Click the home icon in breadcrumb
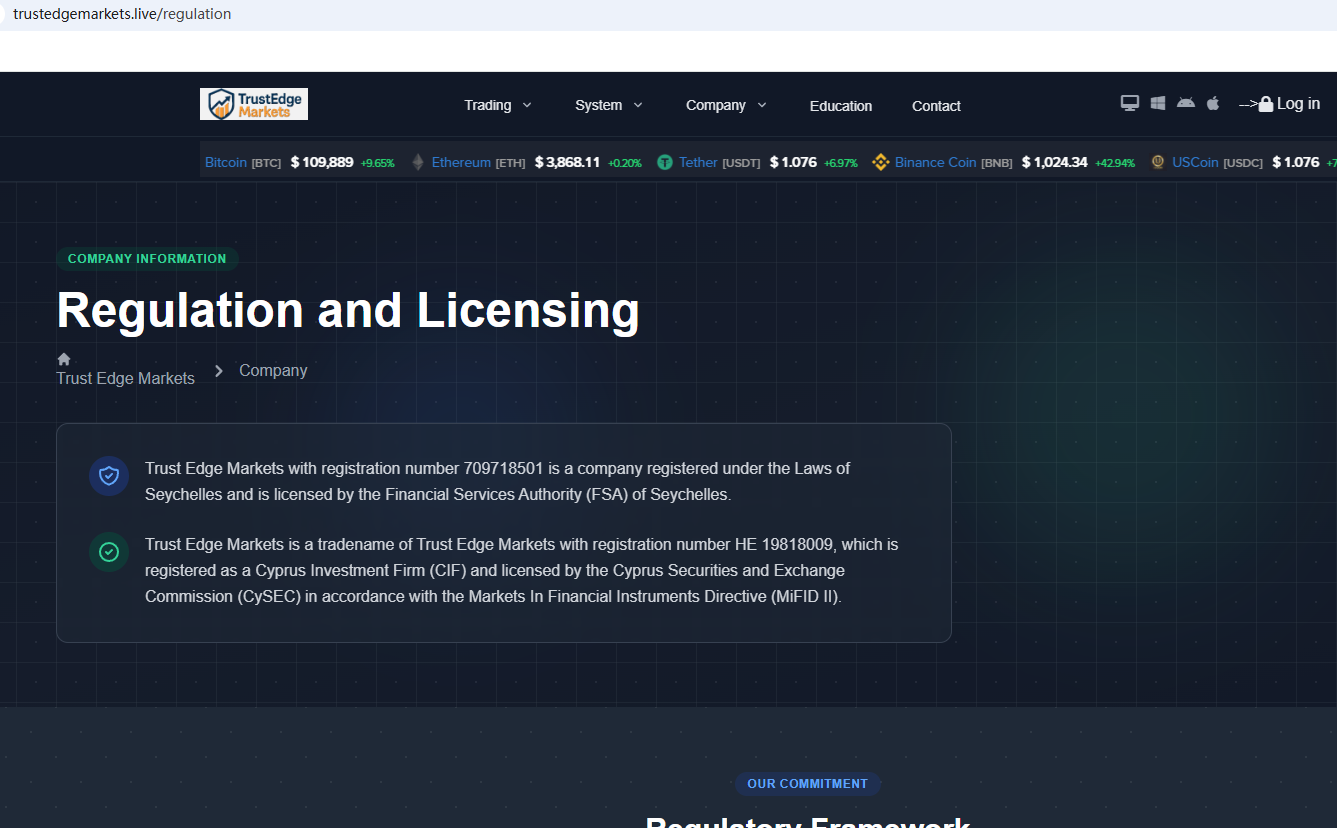This screenshot has height=828, width=1337. pyautogui.click(x=64, y=359)
